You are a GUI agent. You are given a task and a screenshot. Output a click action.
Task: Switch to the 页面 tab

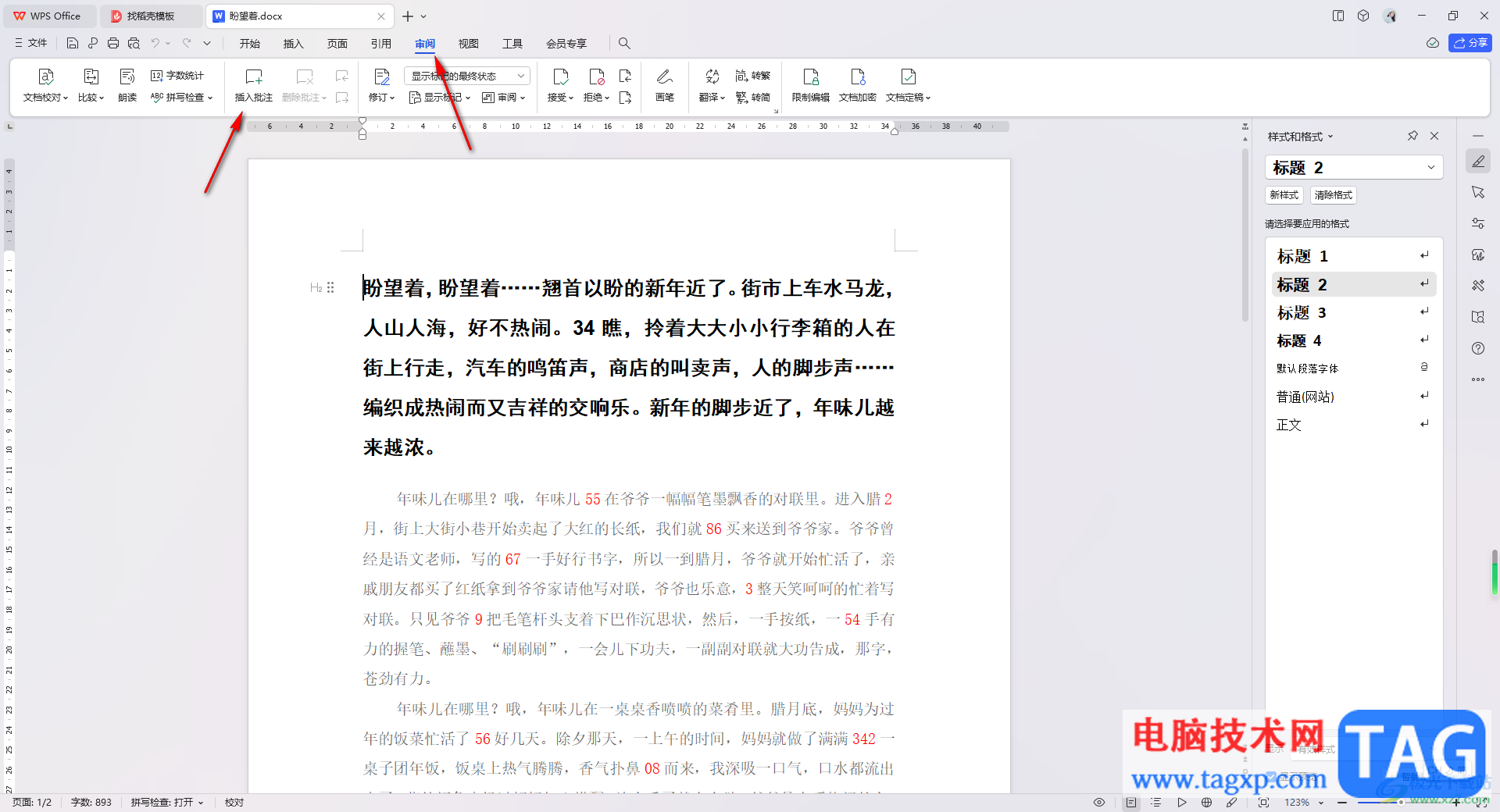(x=337, y=44)
